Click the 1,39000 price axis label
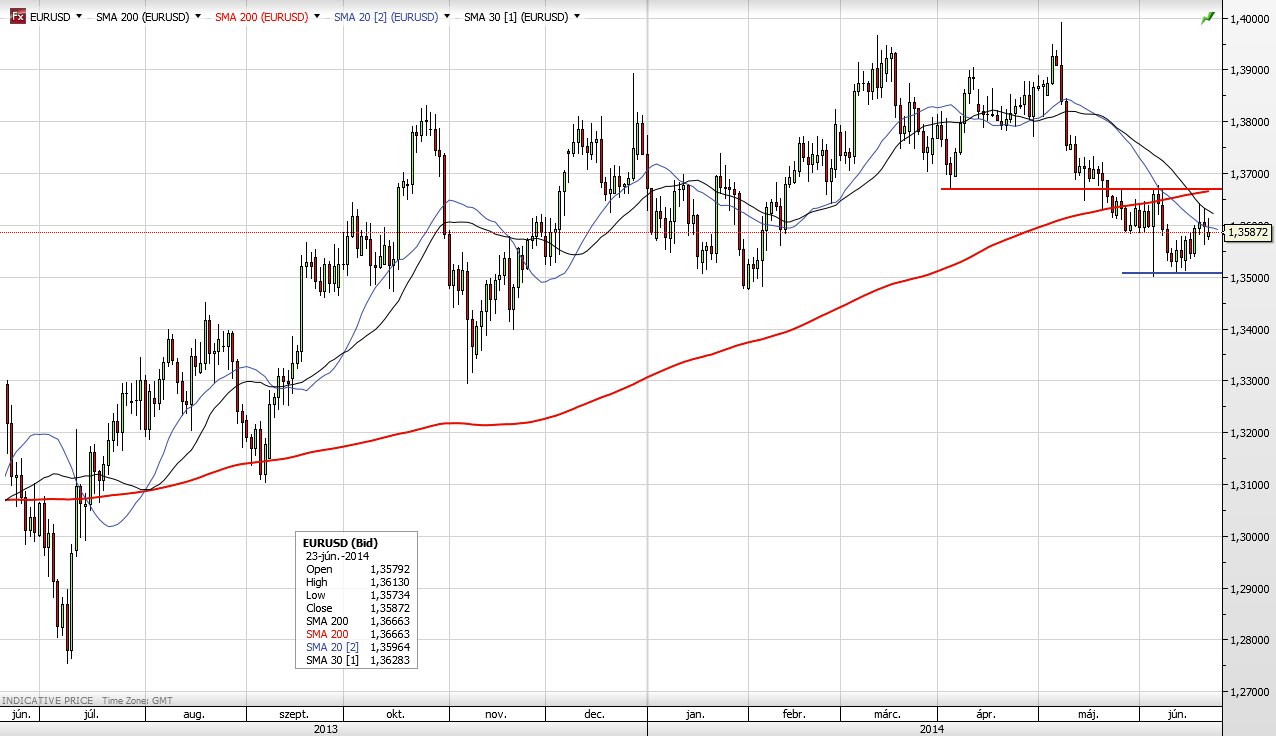This screenshot has width=1276, height=736. coord(1251,70)
